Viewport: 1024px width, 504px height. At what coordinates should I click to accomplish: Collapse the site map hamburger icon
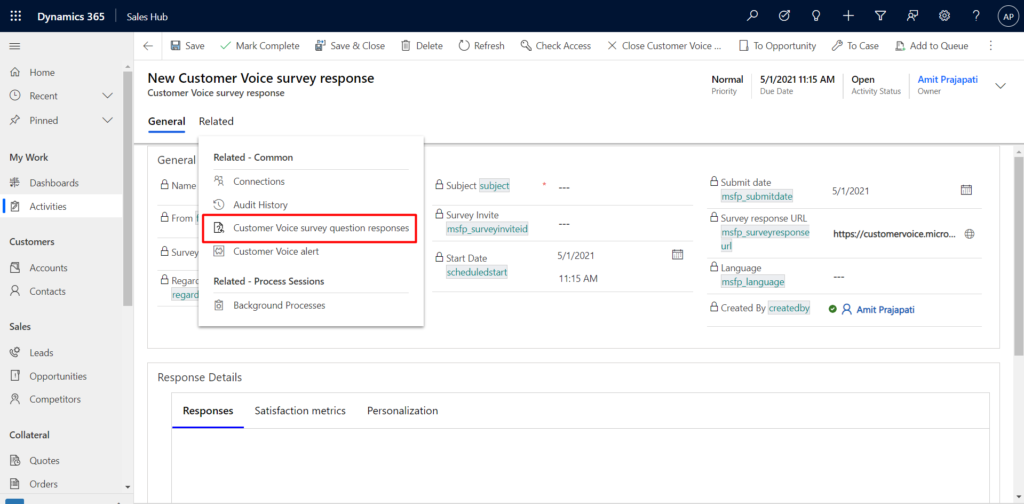coord(14,46)
